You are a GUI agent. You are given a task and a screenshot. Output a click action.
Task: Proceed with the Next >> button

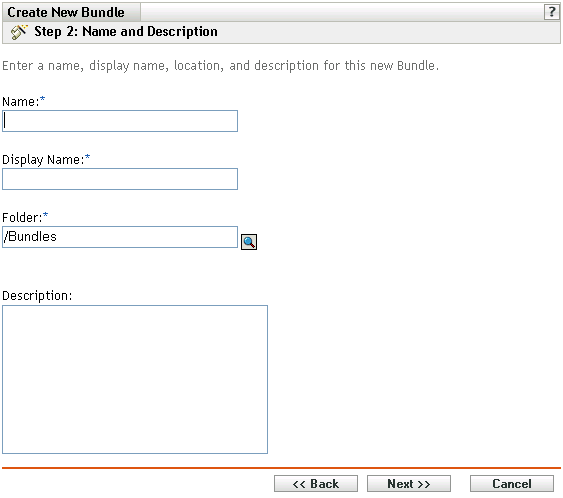[409, 484]
